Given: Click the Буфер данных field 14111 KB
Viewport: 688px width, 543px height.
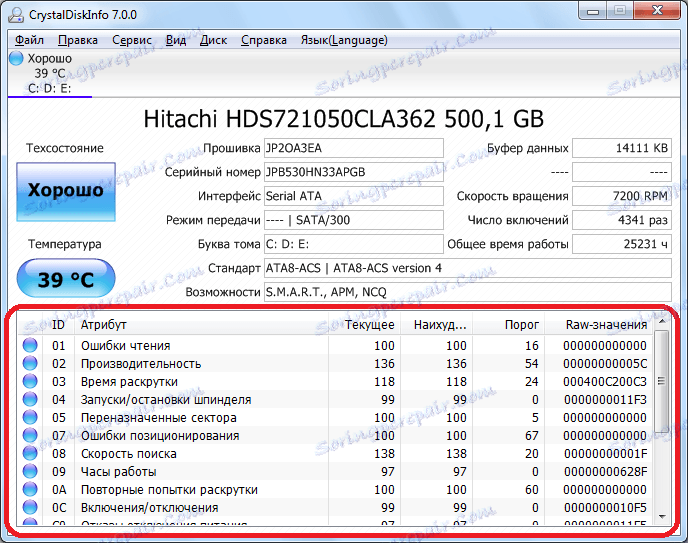Looking at the screenshot, I should pos(622,148).
